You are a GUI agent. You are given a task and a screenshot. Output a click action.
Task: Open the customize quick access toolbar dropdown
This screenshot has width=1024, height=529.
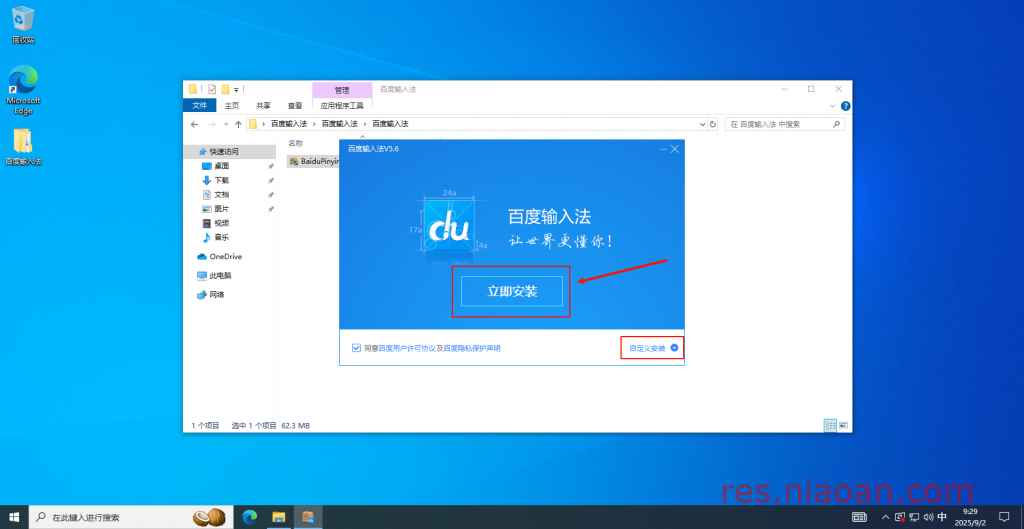click(236, 89)
